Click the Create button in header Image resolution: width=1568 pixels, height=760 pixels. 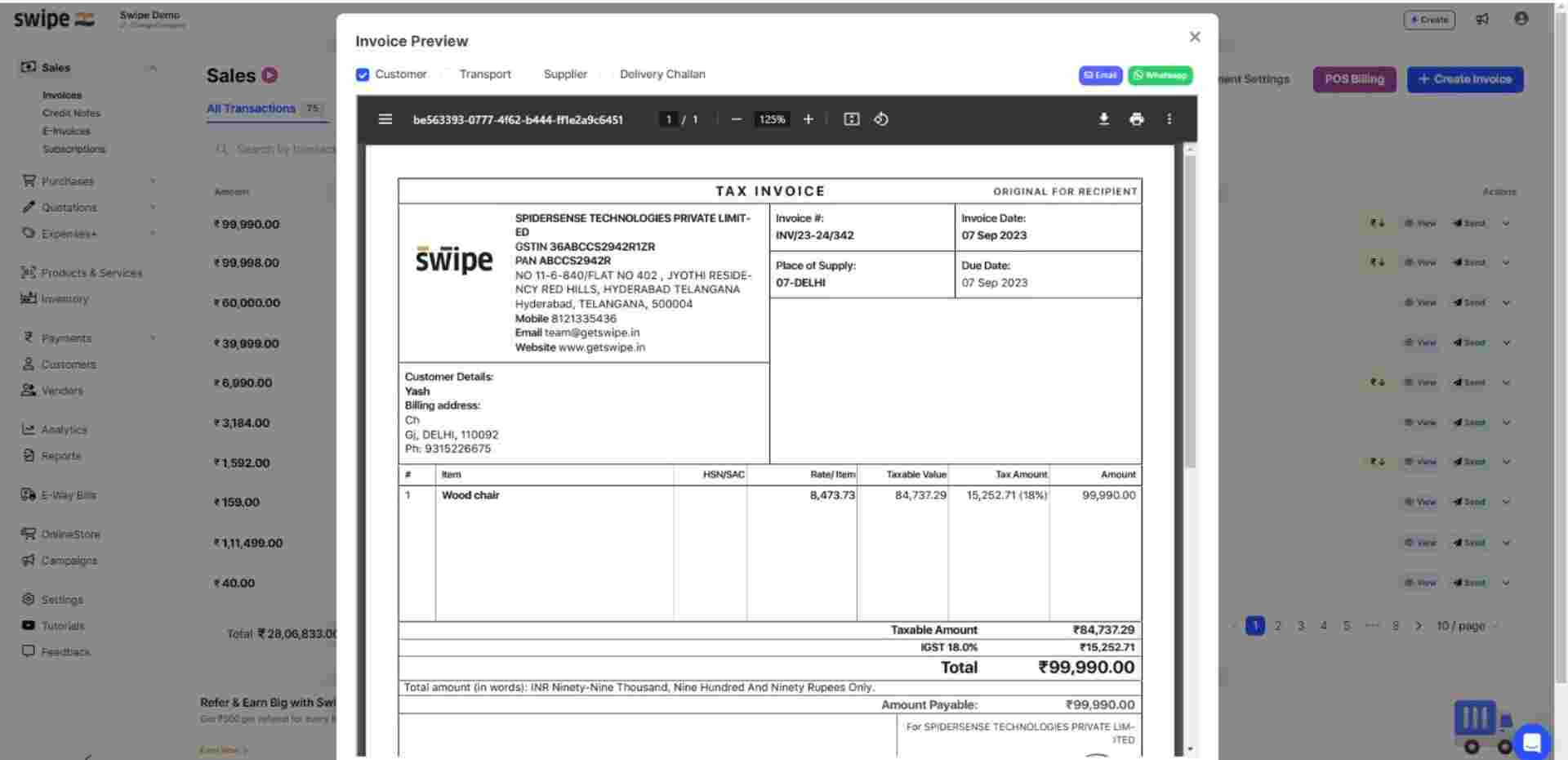coord(1429,20)
